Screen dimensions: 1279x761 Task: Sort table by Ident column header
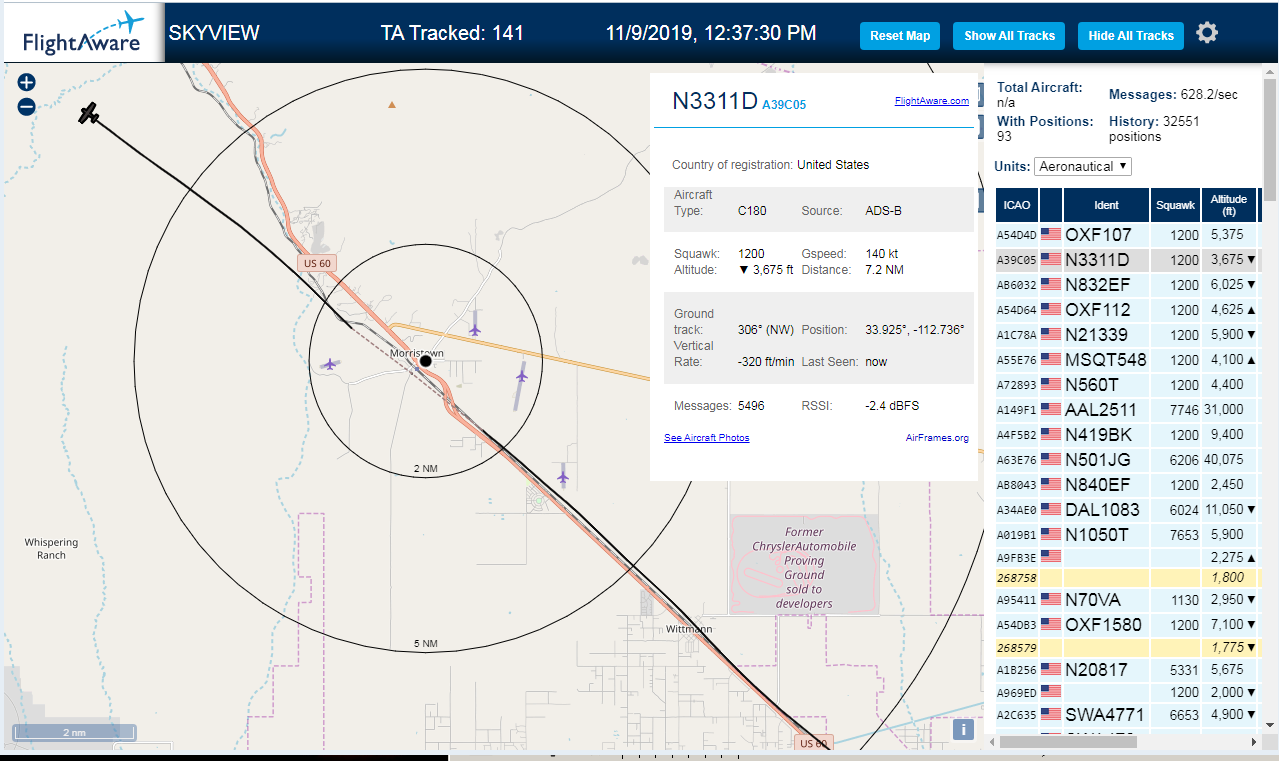[x=1106, y=205]
